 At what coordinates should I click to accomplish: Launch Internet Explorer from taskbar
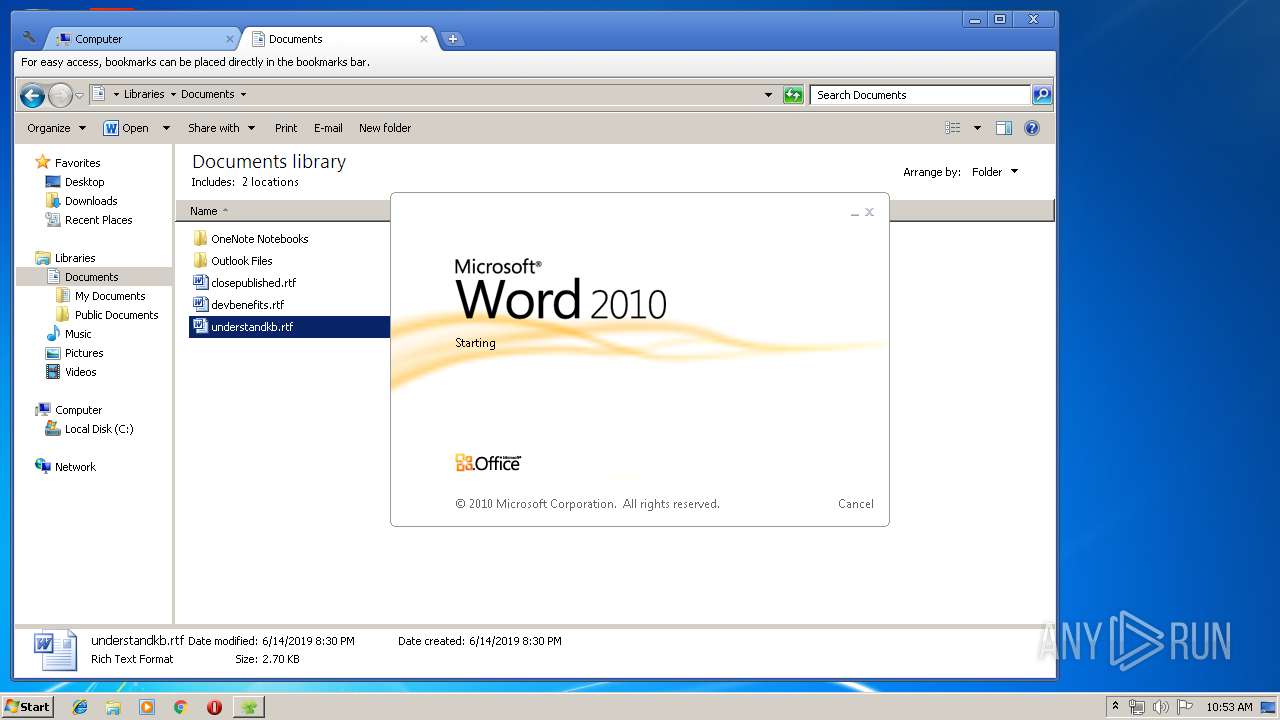pyautogui.click(x=80, y=707)
